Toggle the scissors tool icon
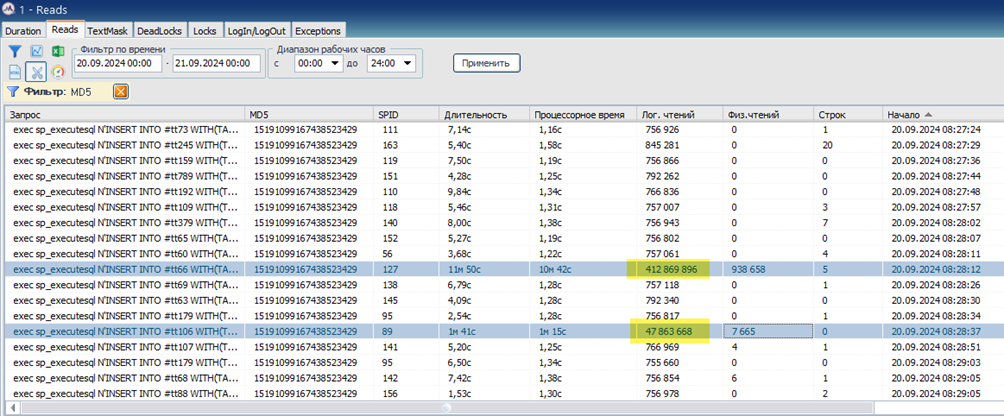 point(36,72)
